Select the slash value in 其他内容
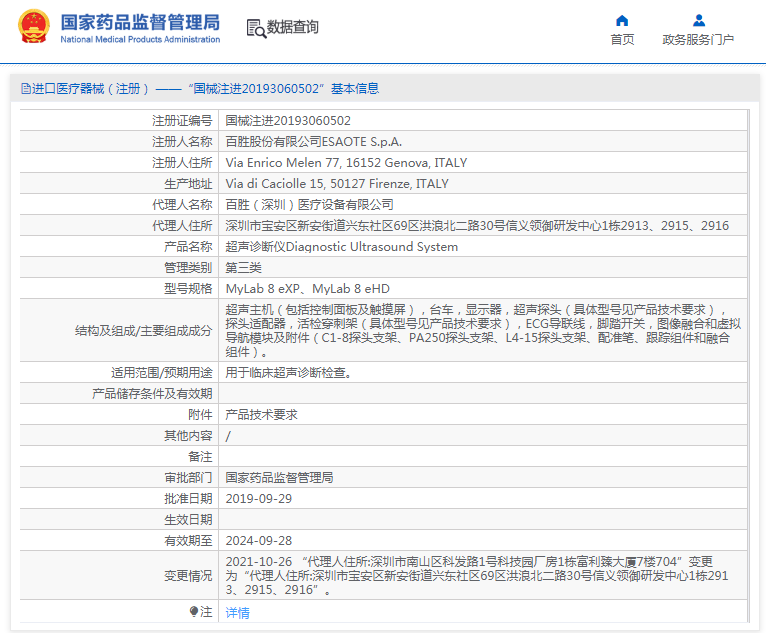The image size is (766, 633). [228, 436]
